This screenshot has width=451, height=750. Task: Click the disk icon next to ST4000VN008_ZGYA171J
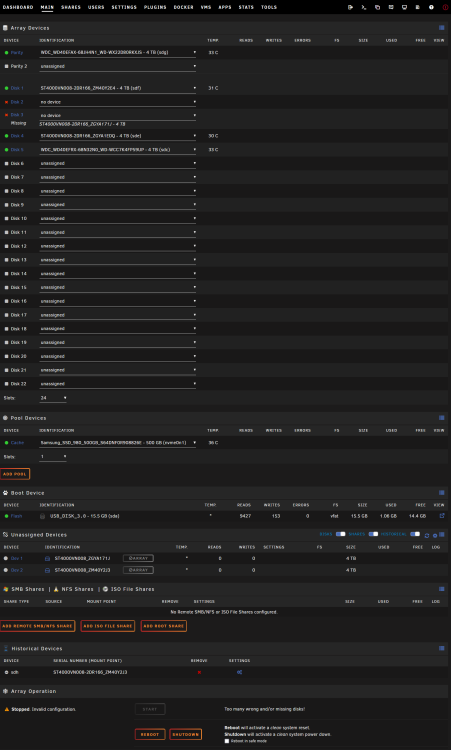tap(47, 558)
